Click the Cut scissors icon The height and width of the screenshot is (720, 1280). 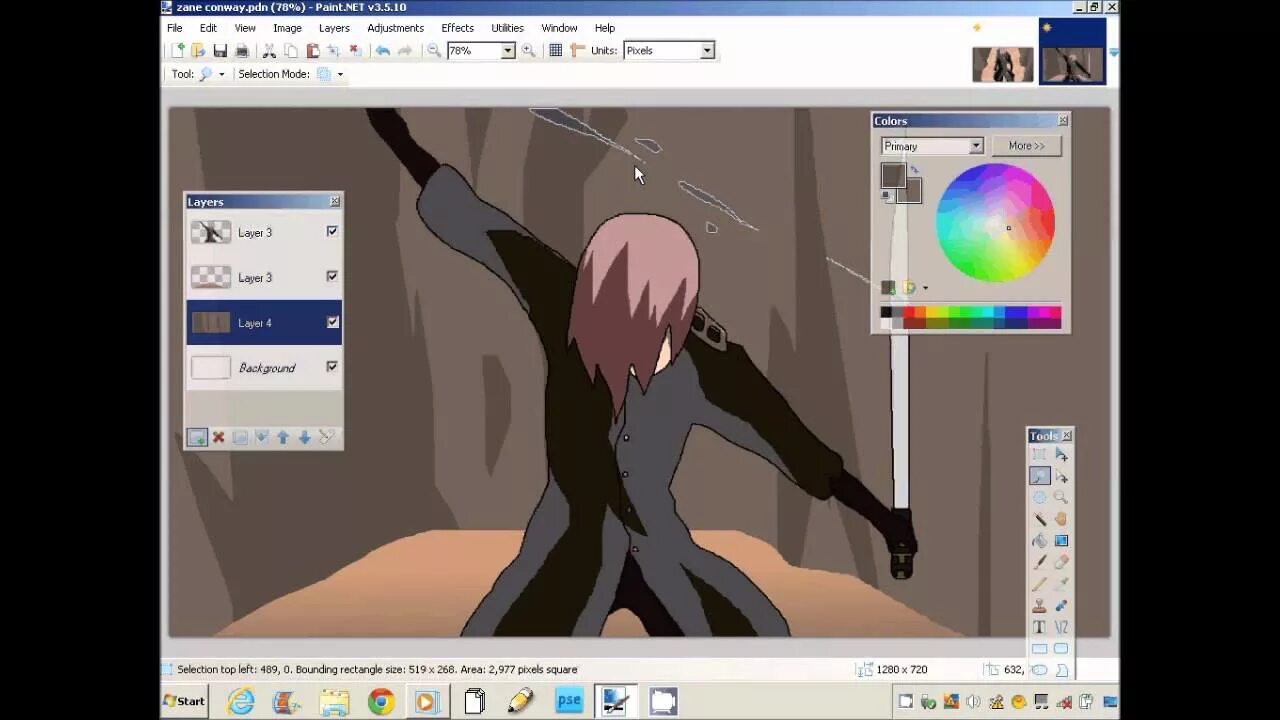point(269,51)
